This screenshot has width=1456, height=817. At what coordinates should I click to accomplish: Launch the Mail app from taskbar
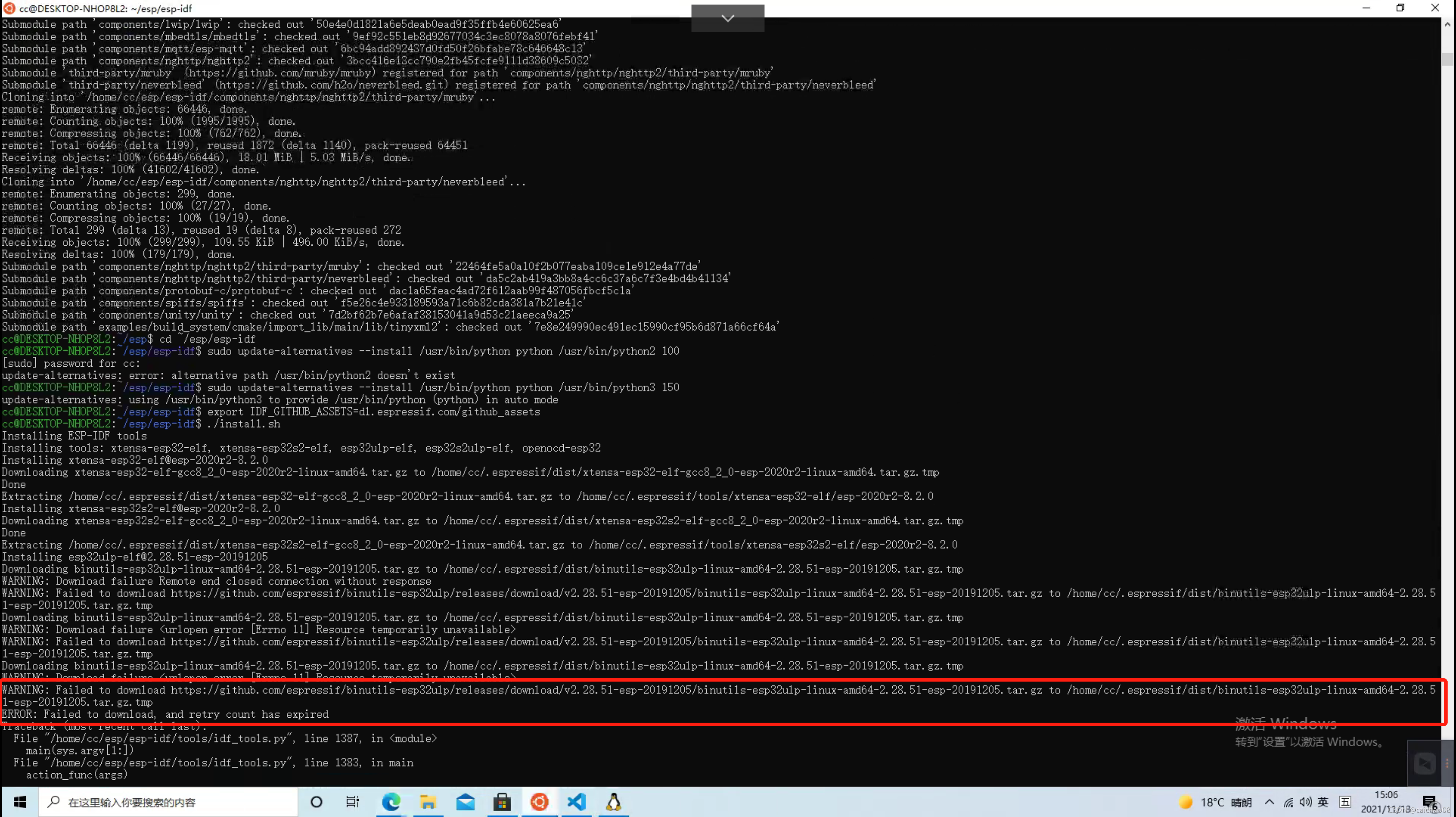pos(465,802)
